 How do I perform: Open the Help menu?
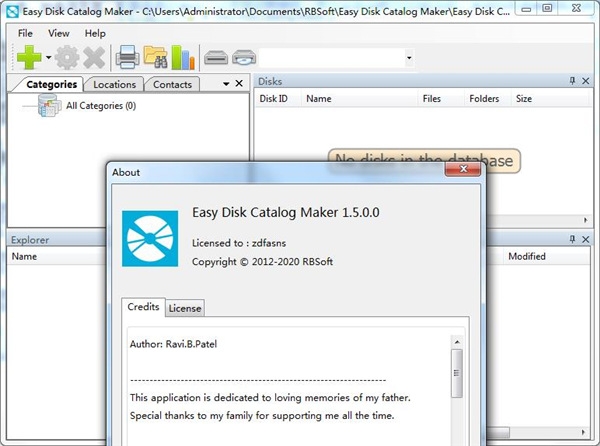95,33
